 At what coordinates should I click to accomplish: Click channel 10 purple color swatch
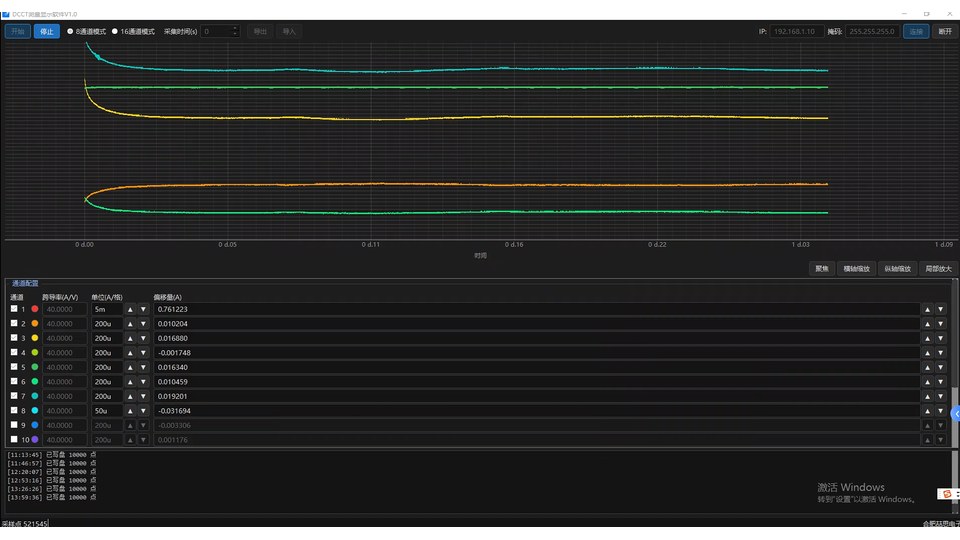pyautogui.click(x=35, y=439)
